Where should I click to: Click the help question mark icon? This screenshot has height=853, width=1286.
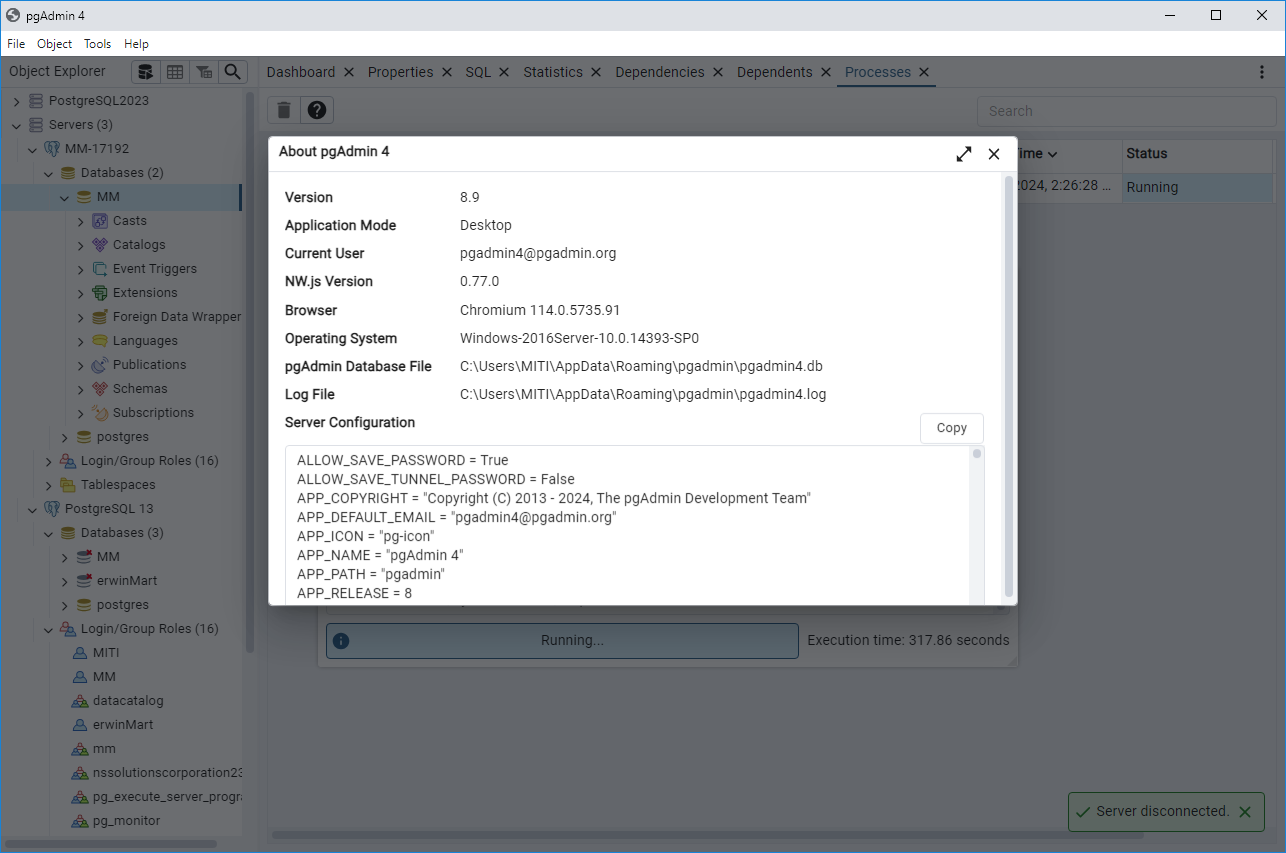pos(317,111)
